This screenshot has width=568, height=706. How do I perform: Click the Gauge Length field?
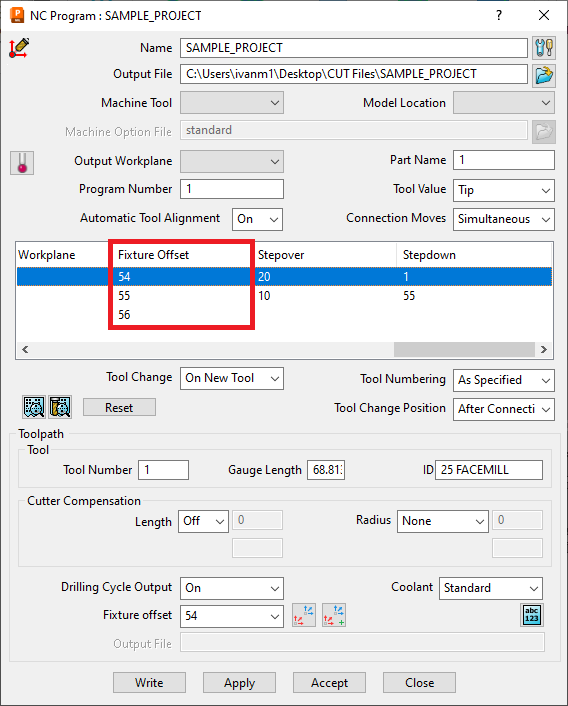(x=326, y=470)
